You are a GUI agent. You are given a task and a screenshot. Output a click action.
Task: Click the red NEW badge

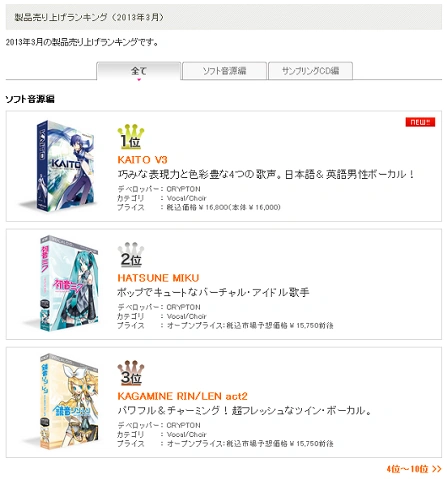point(420,122)
